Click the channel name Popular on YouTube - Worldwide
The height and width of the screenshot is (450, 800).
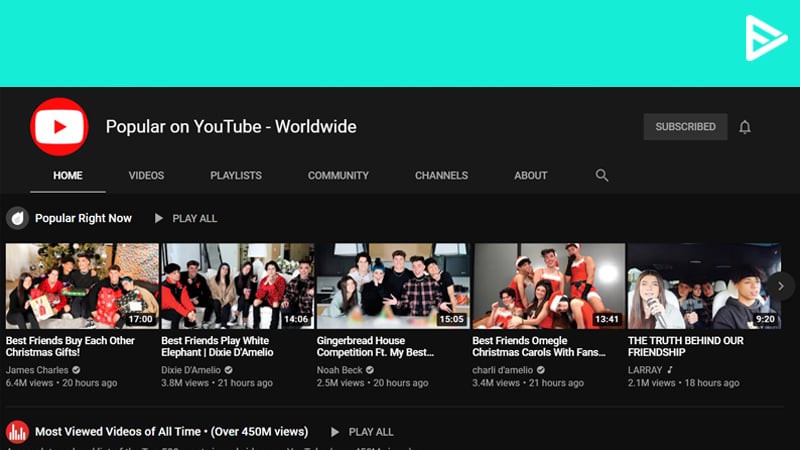point(231,127)
